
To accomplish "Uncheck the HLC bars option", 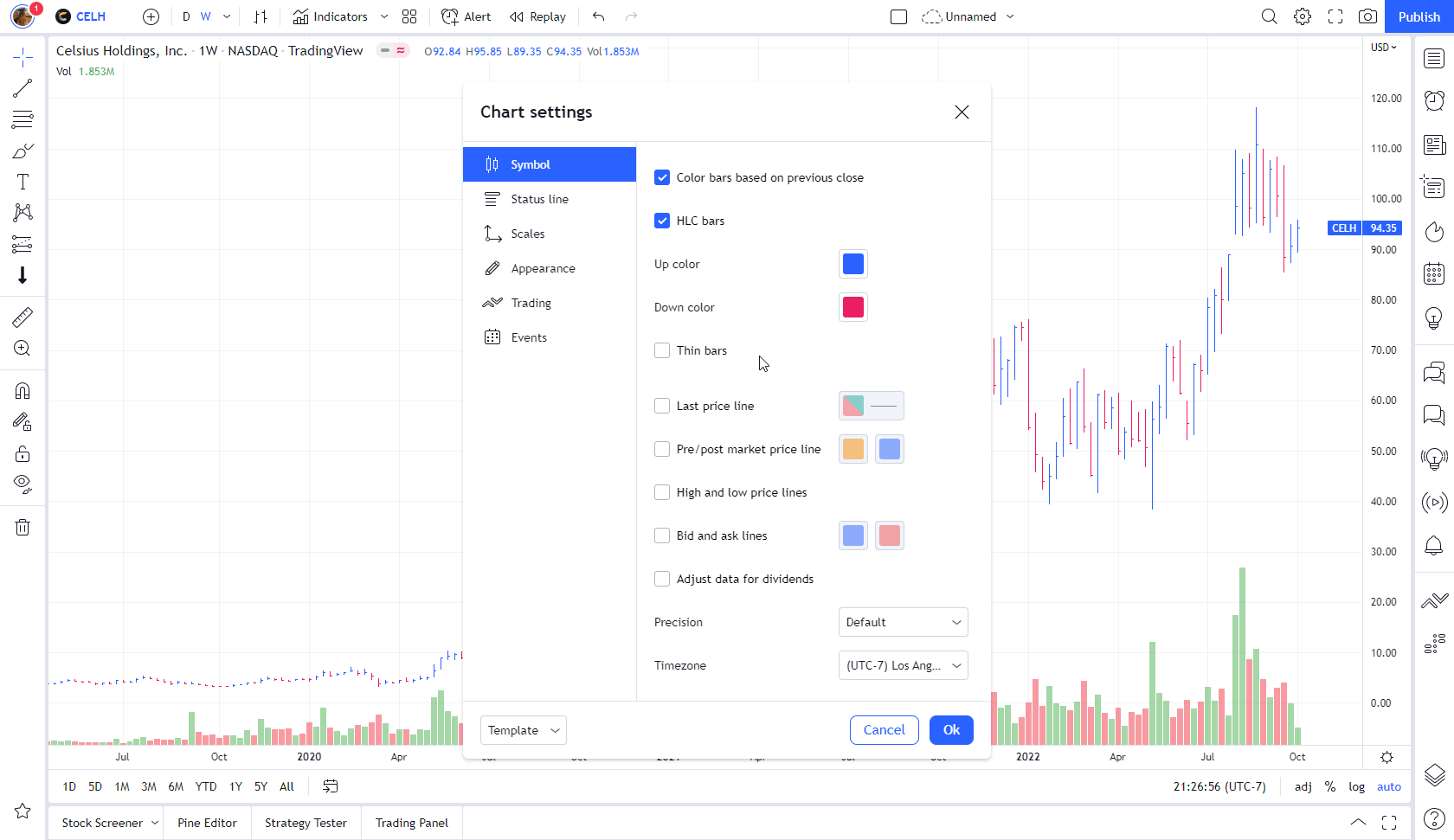I will point(662,221).
